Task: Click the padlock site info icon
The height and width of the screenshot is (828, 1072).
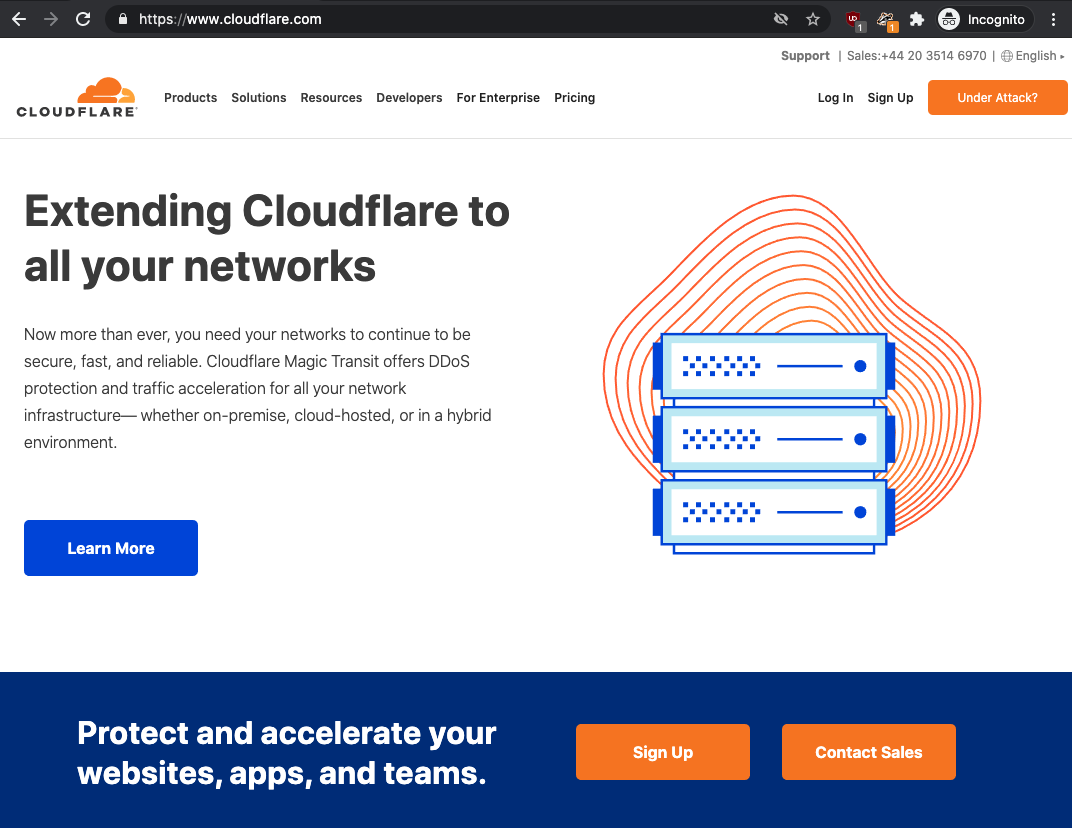Action: tap(123, 19)
